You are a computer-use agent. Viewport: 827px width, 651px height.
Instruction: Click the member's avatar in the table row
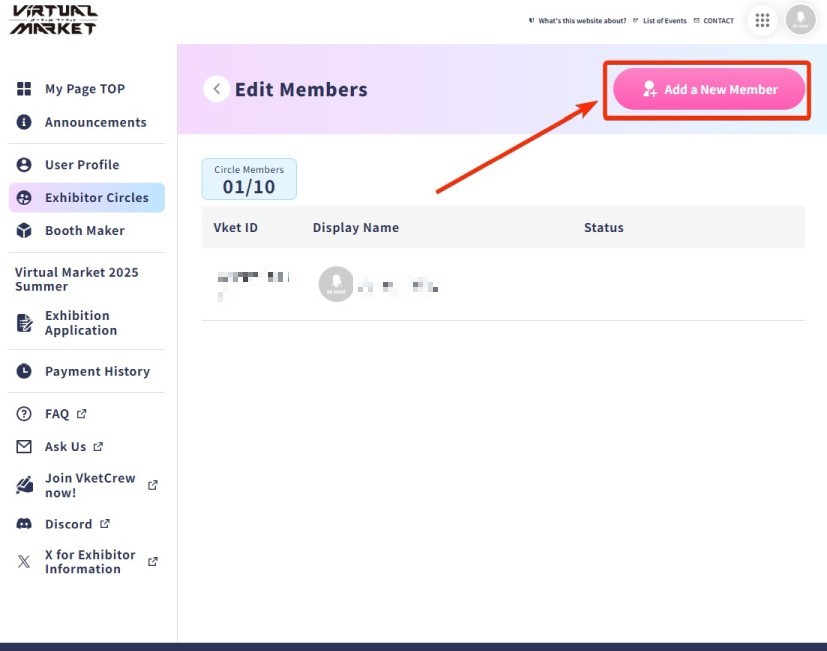click(336, 284)
